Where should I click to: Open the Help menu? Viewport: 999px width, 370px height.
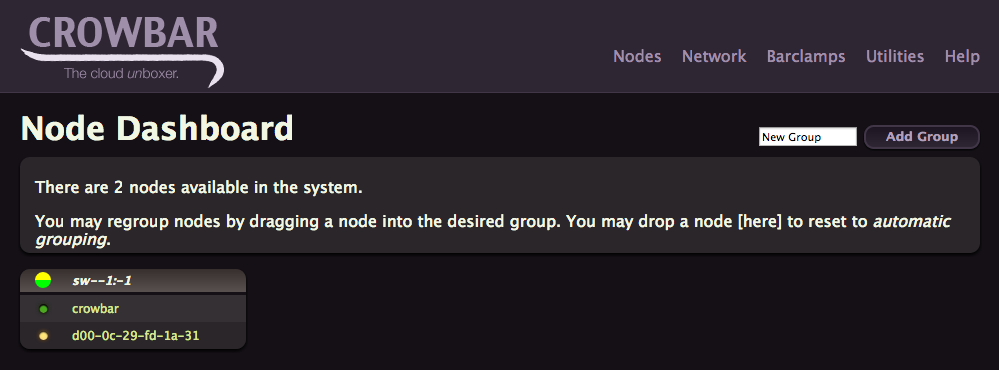click(x=962, y=57)
